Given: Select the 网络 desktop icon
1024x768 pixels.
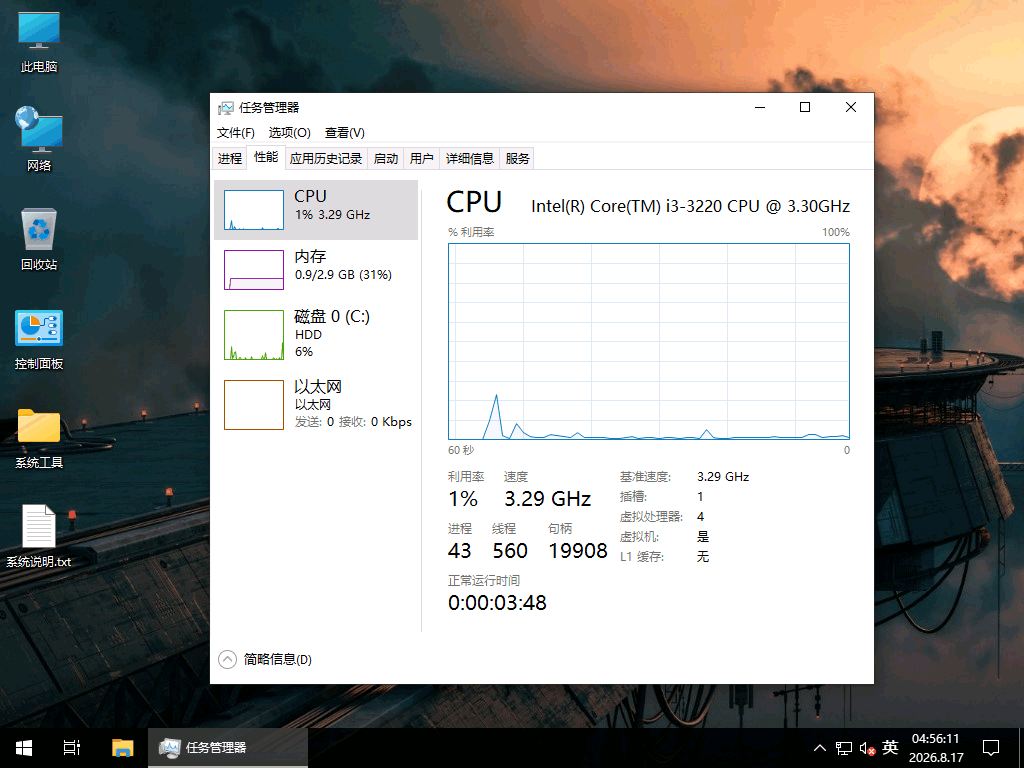Looking at the screenshot, I should pyautogui.click(x=39, y=138).
